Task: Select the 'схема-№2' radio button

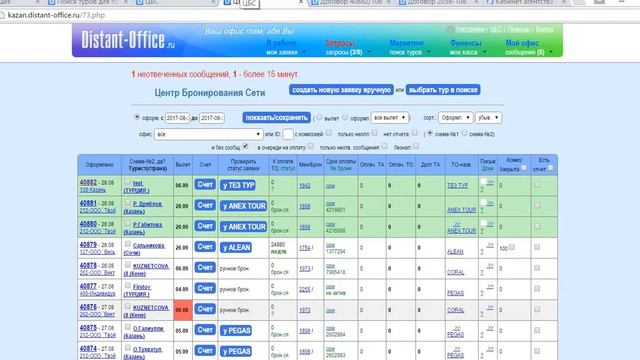Action: (x=464, y=133)
